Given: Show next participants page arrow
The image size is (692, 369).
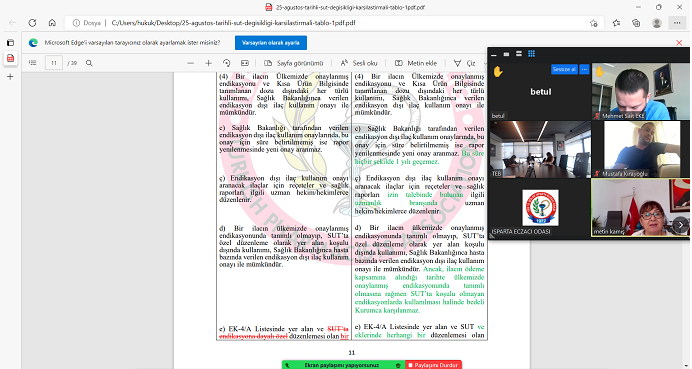Looking at the screenshot, I should 680,225.
